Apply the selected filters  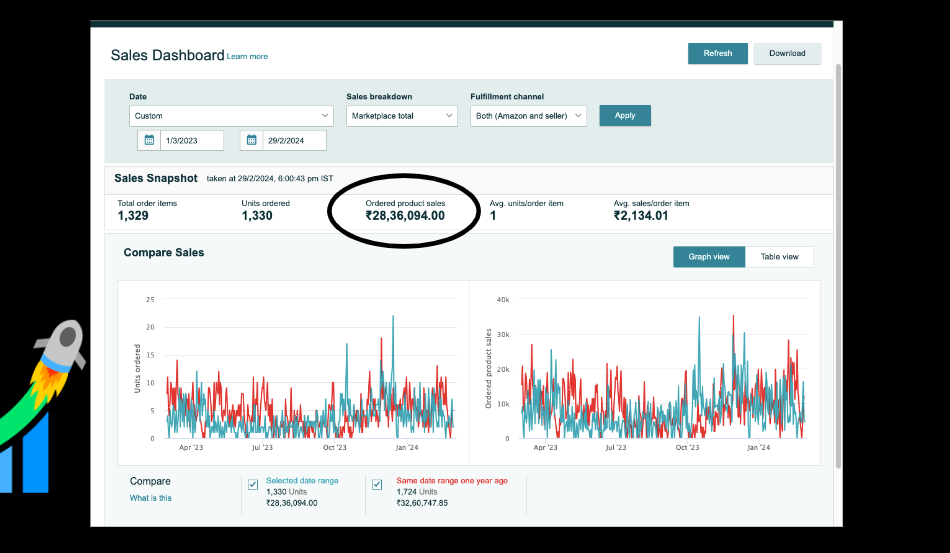tap(625, 116)
